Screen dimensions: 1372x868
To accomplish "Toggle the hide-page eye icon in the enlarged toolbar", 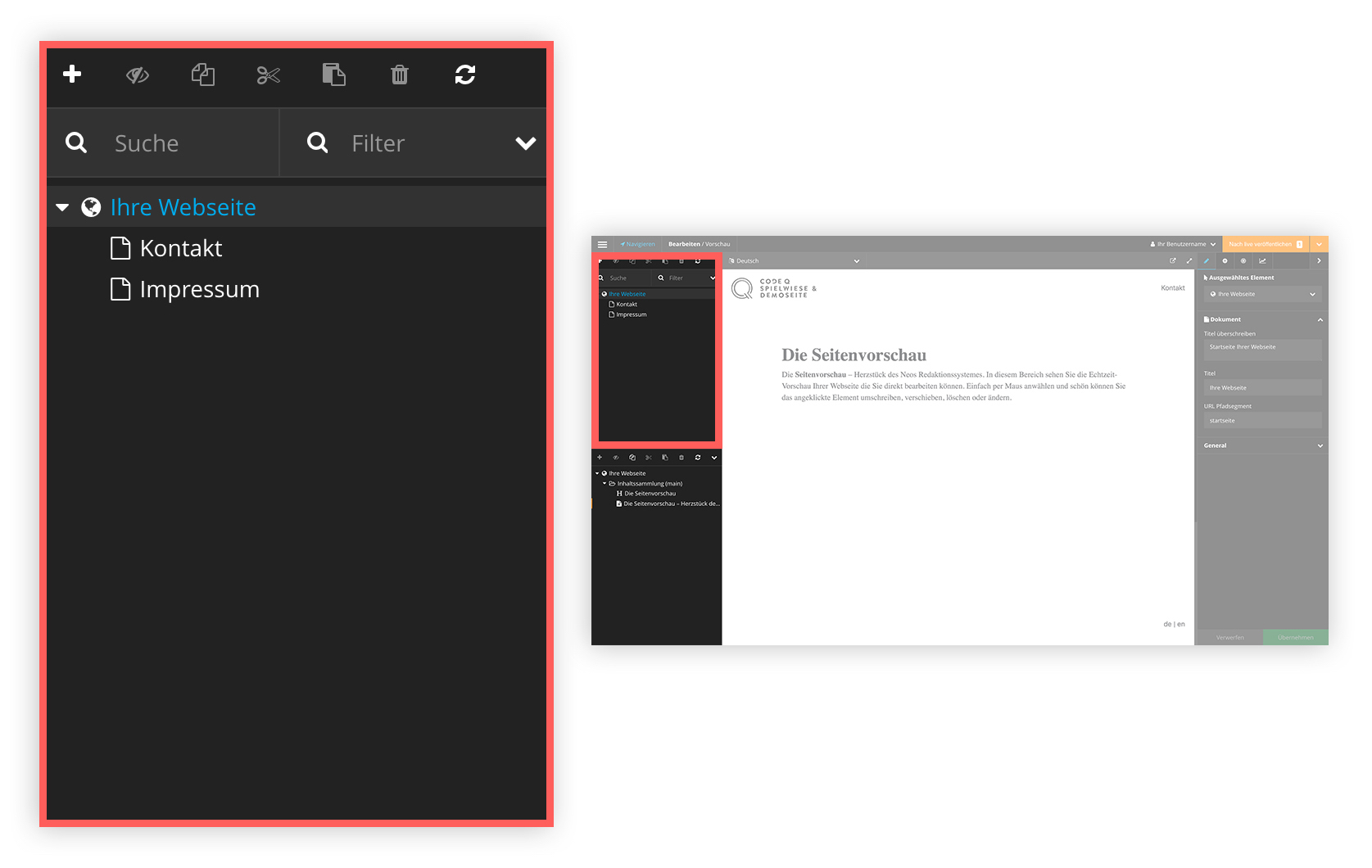I will [x=138, y=75].
